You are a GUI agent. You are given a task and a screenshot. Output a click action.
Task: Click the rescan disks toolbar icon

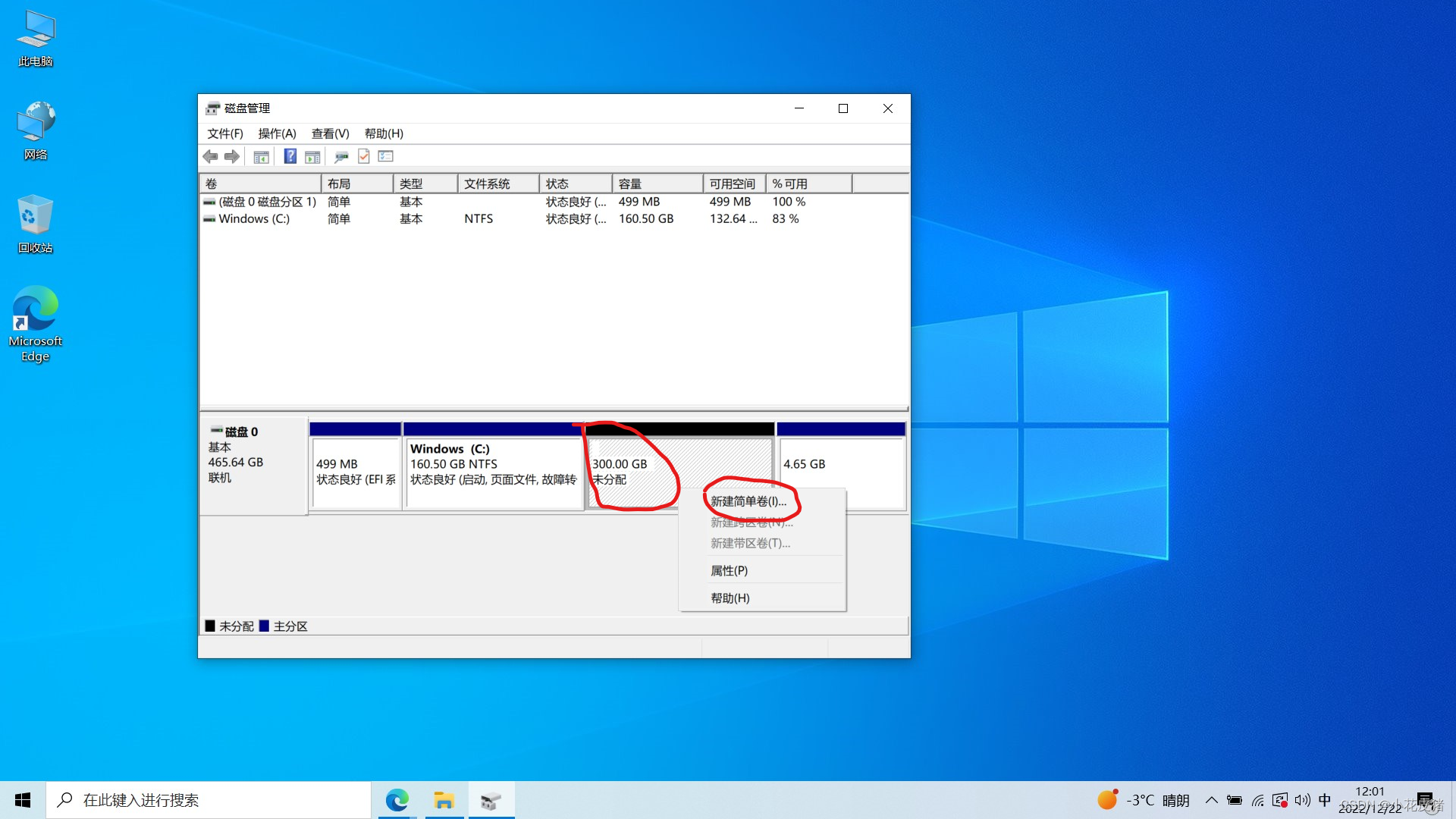pyautogui.click(x=341, y=157)
